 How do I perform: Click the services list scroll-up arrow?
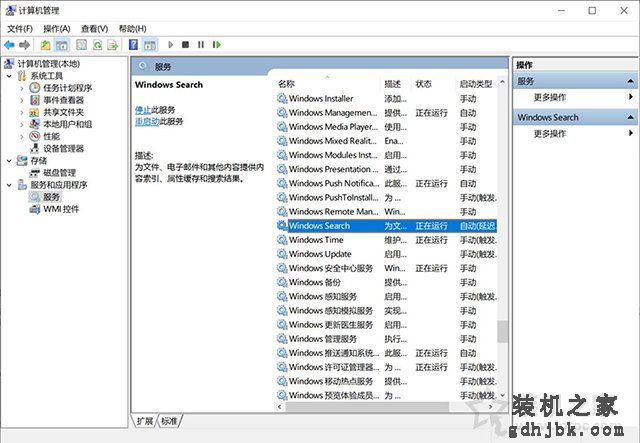[x=502, y=82]
